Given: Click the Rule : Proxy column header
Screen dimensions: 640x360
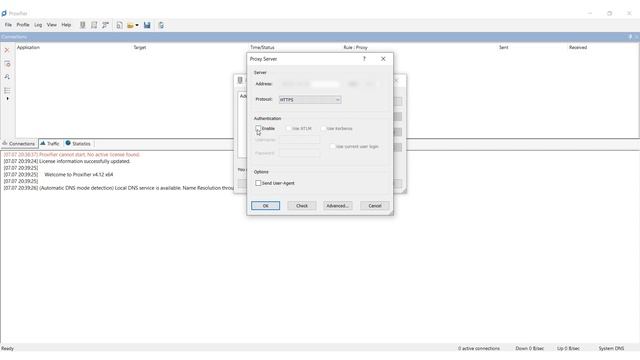Looking at the screenshot, I should pyautogui.click(x=355, y=47).
